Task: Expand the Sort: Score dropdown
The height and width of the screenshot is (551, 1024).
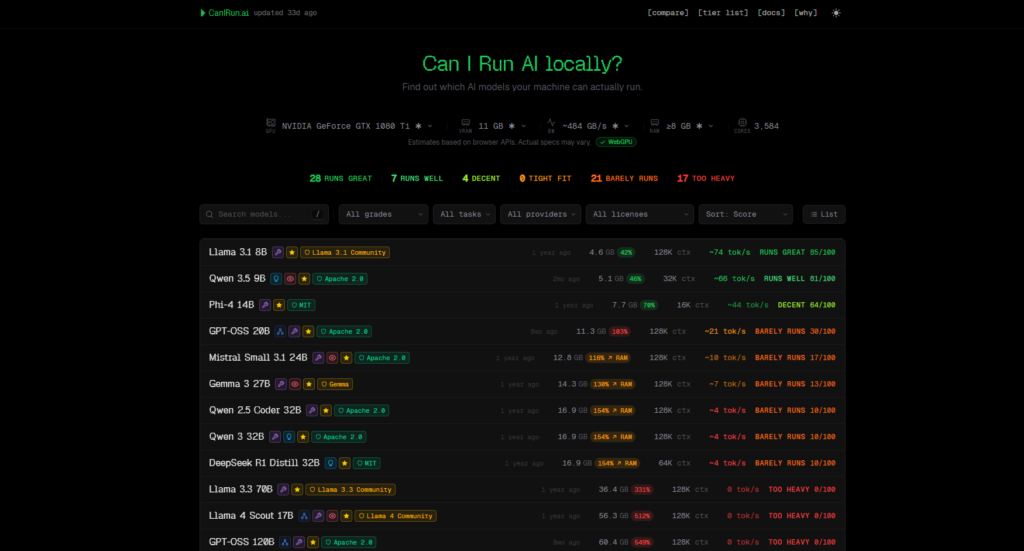Action: coord(746,214)
